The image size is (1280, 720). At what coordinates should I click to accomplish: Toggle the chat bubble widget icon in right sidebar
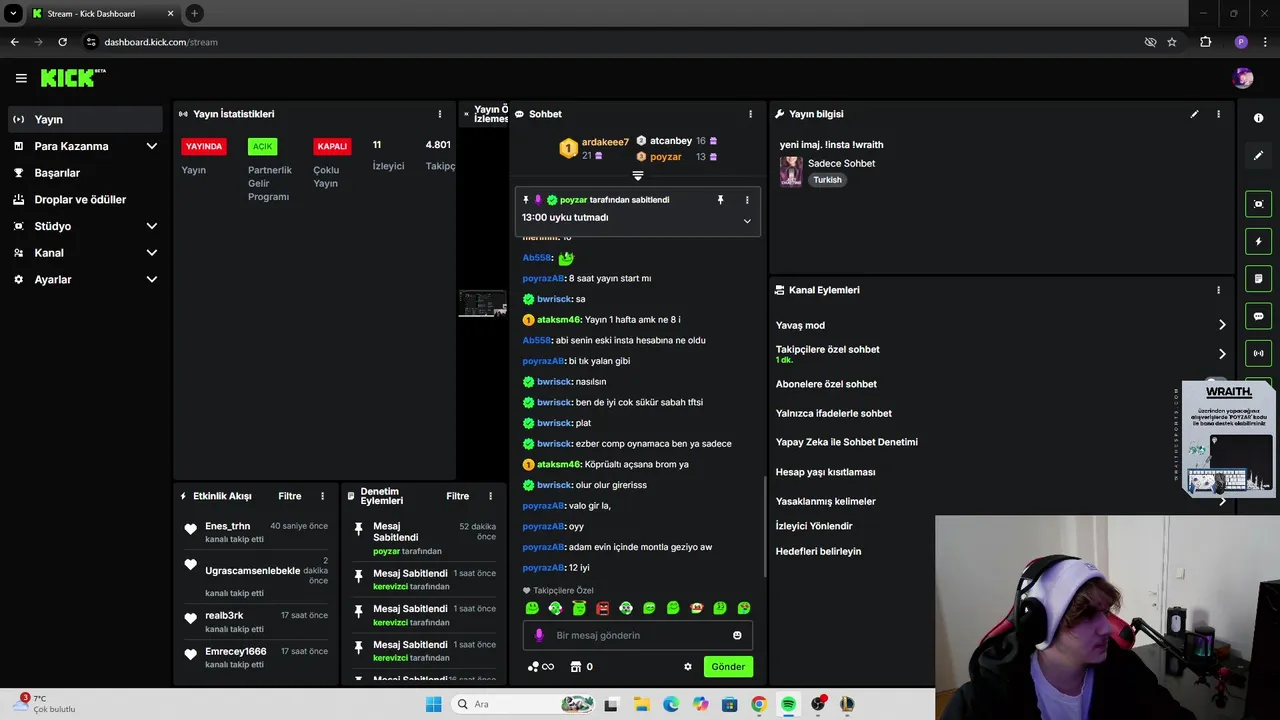(x=1258, y=316)
